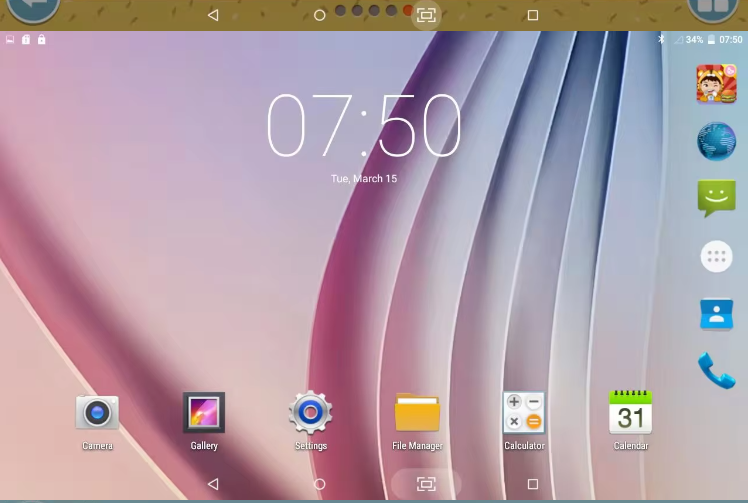Open the Gallery app
This screenshot has height=503, width=748.
tap(204, 412)
